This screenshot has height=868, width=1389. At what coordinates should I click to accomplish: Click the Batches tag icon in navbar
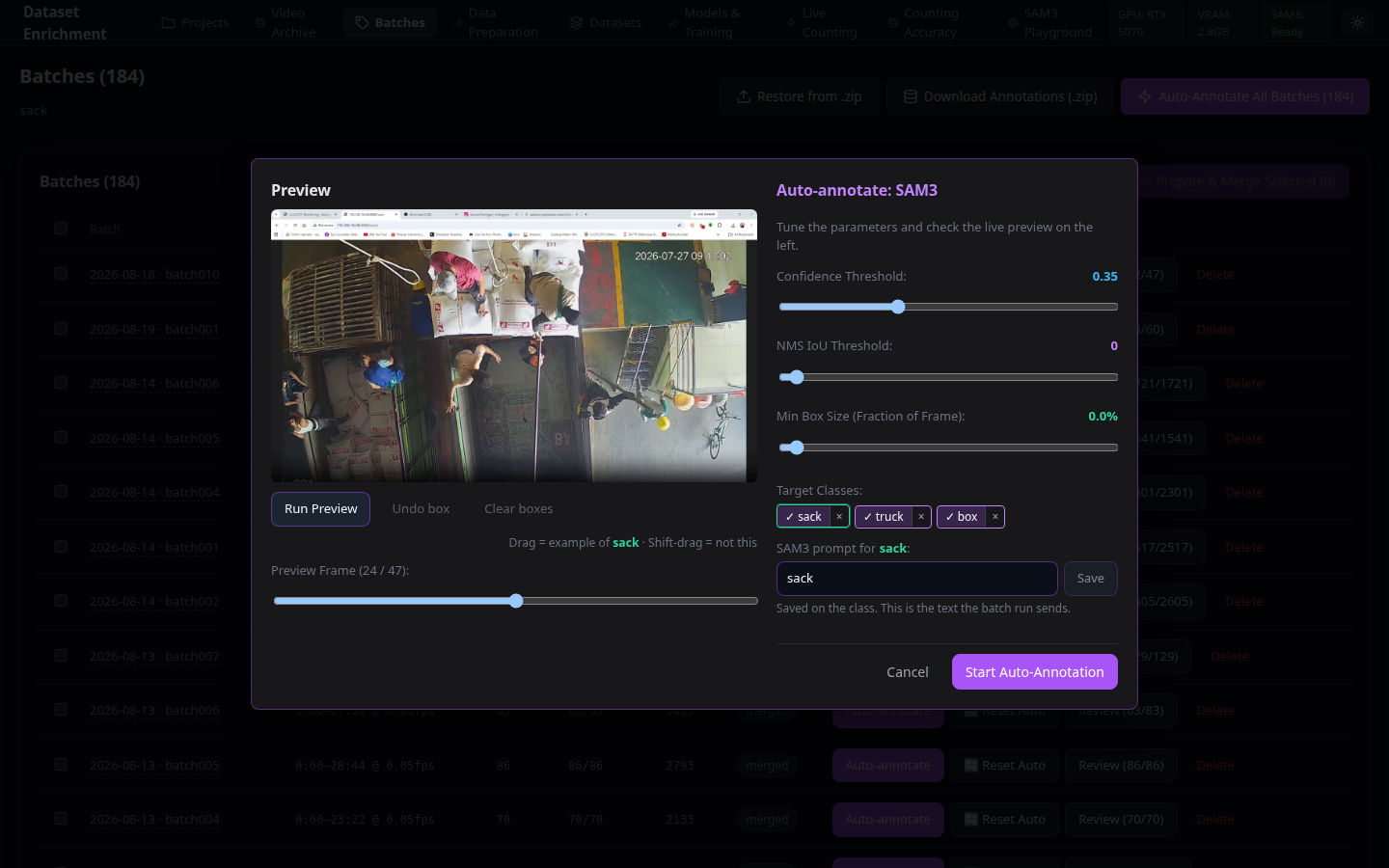[362, 22]
